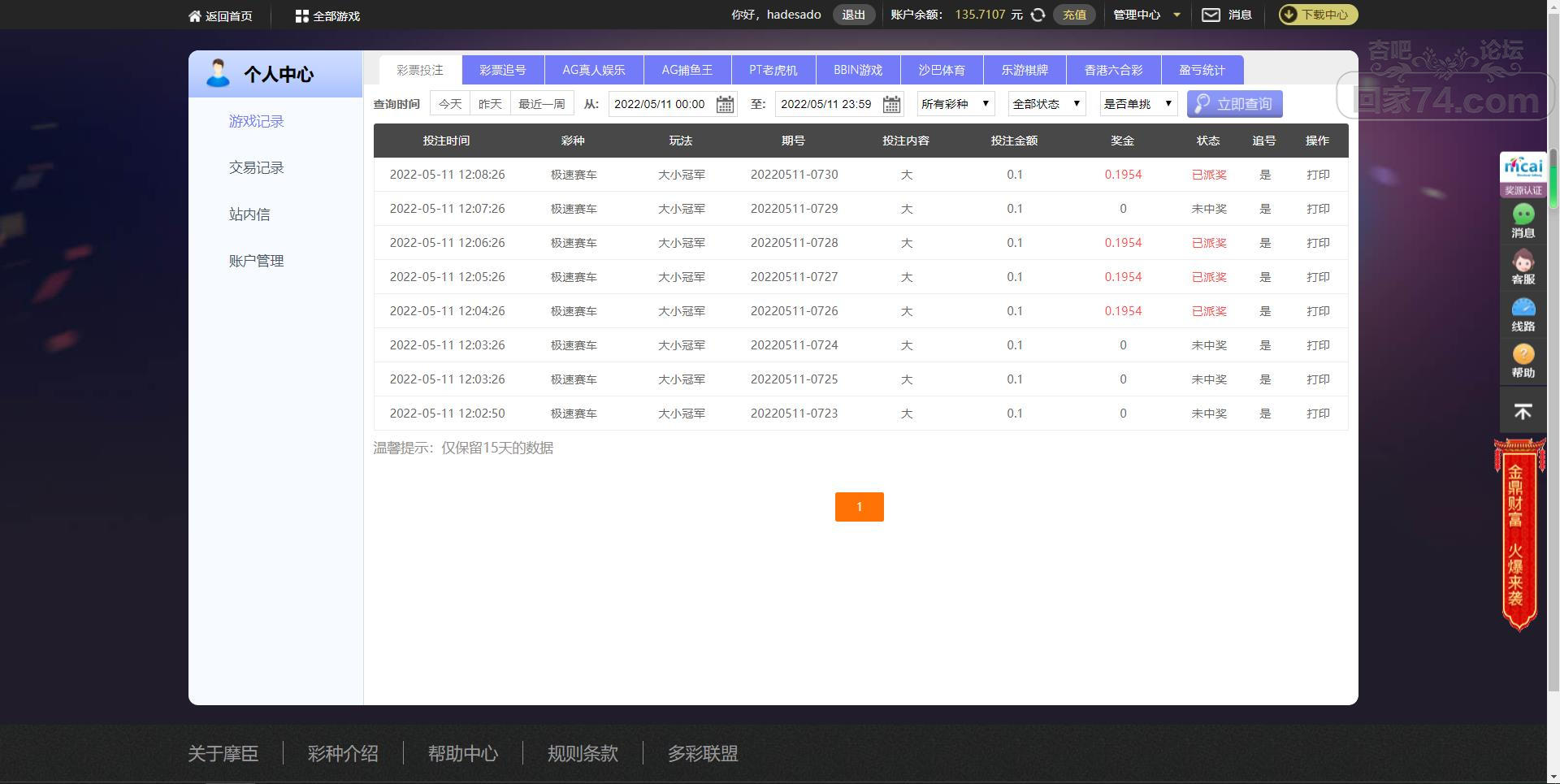Screen dimensions: 1560x784
Task: Click the envelope messages icon
Action: pyautogui.click(x=1211, y=15)
